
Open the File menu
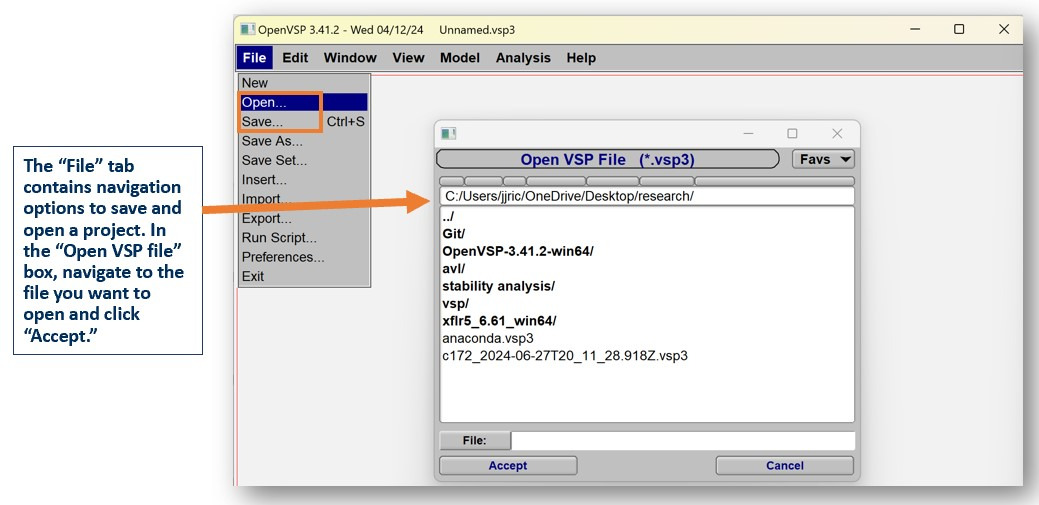(x=254, y=58)
